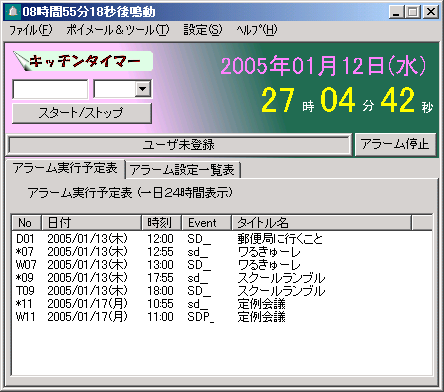Screen dimensions: 444x392
Task: Click 定例会議 title in the 10:55 row
Action: click(x=261, y=304)
